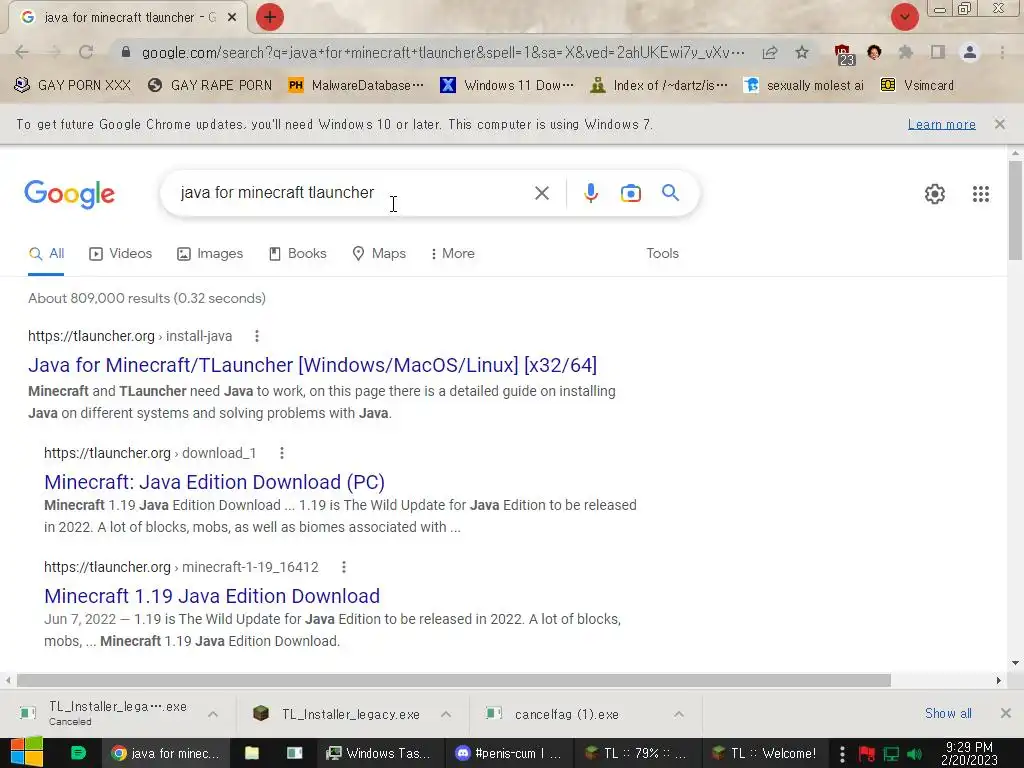Share this page icon in address bar
Viewport: 1024px width, 768px height.
[x=770, y=52]
